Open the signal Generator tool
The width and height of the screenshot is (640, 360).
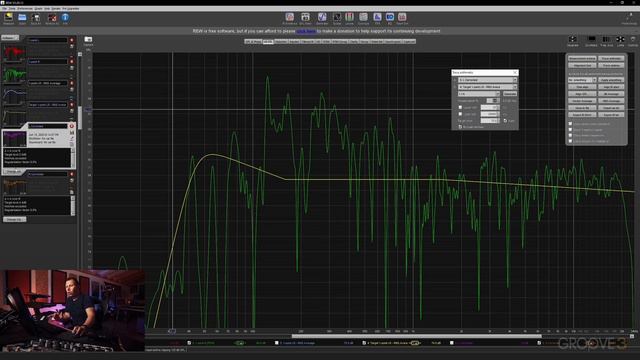click(x=322, y=18)
